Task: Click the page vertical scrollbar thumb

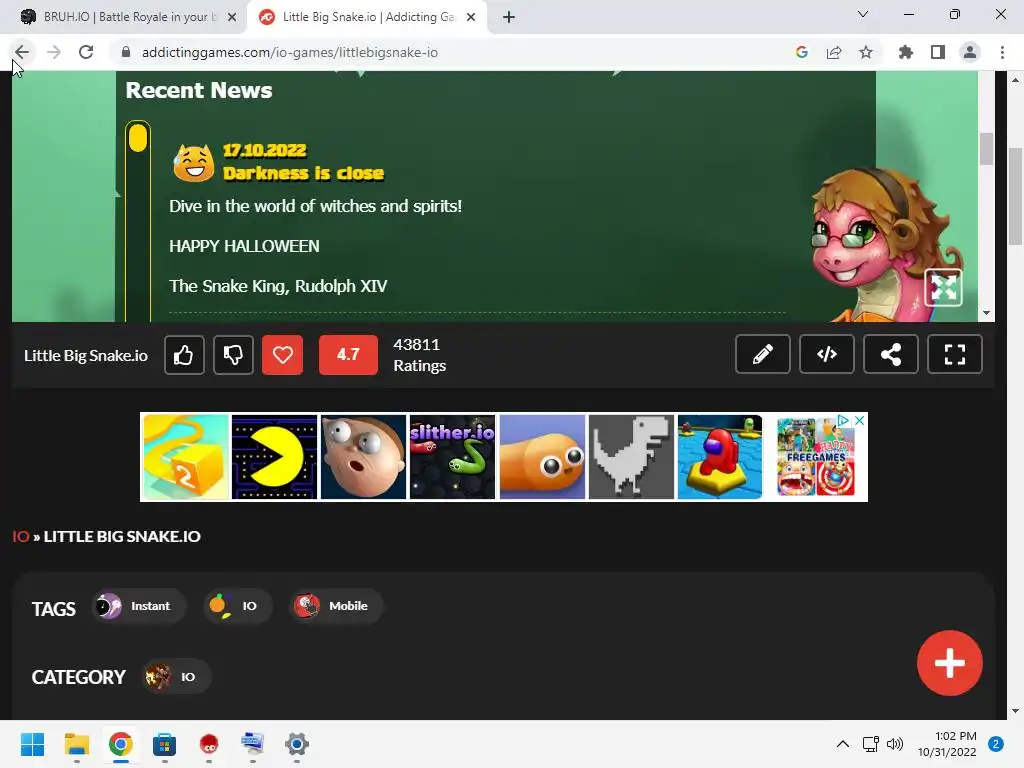Action: coord(1016,197)
